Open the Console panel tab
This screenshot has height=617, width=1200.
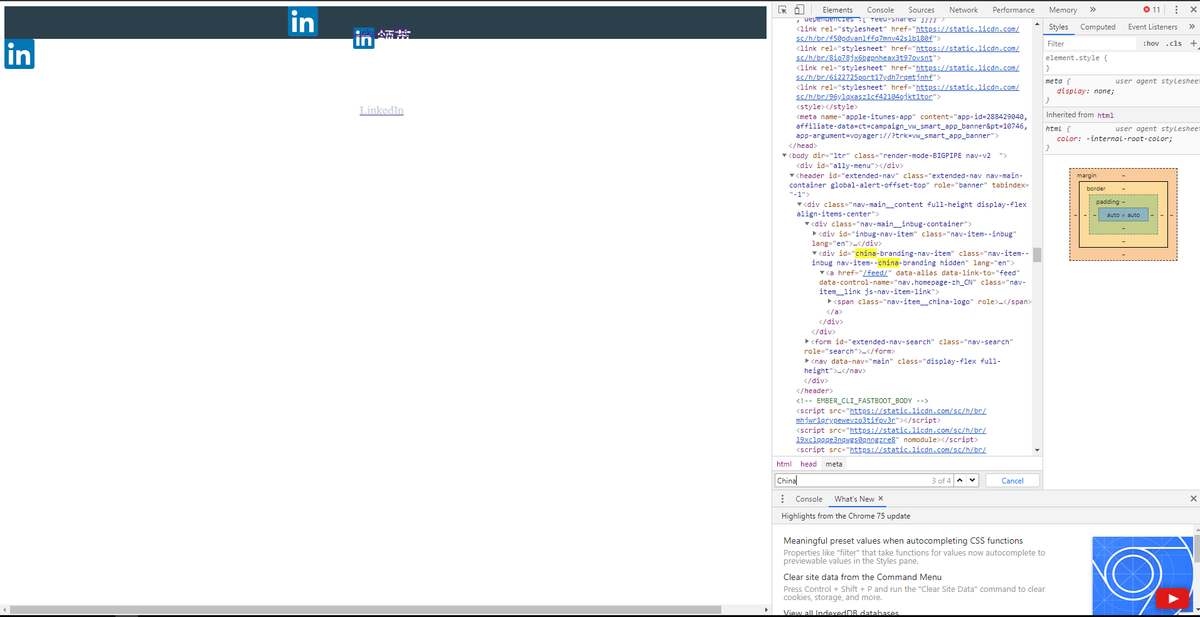tap(880, 9)
